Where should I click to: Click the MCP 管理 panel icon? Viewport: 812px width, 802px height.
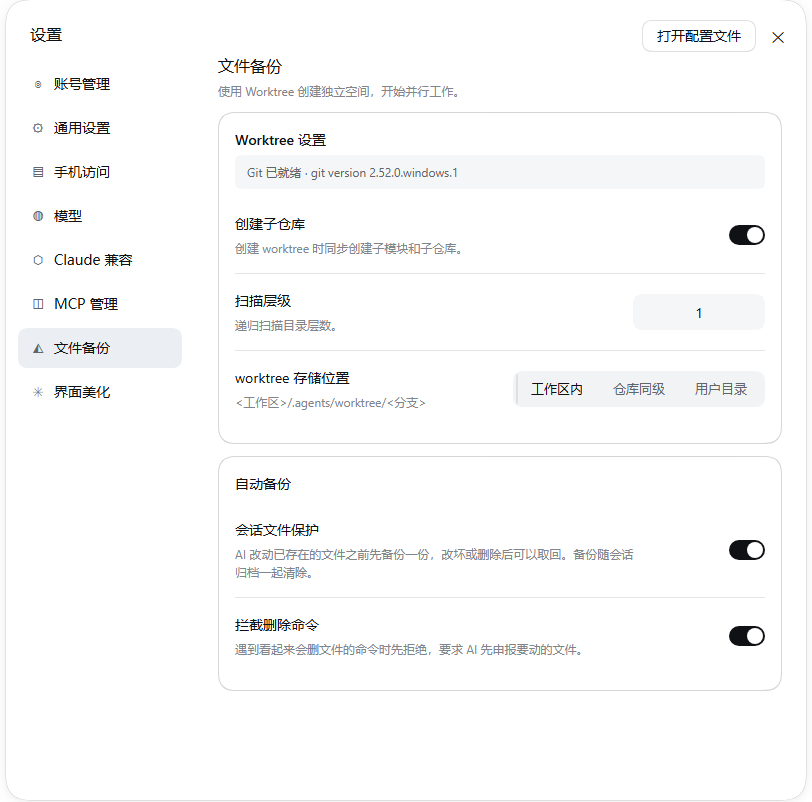(38, 304)
